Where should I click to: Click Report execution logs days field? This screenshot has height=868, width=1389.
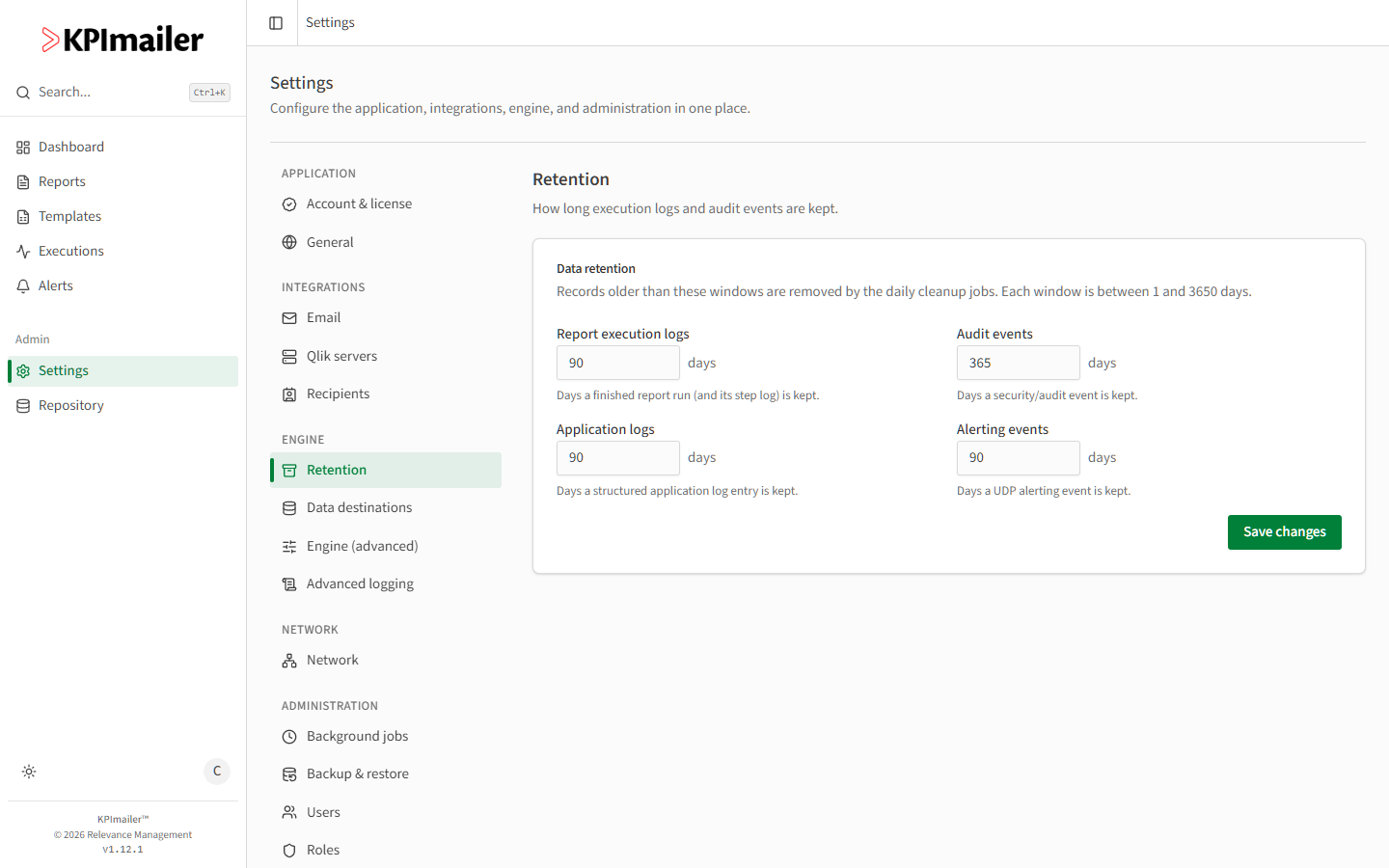618,364
